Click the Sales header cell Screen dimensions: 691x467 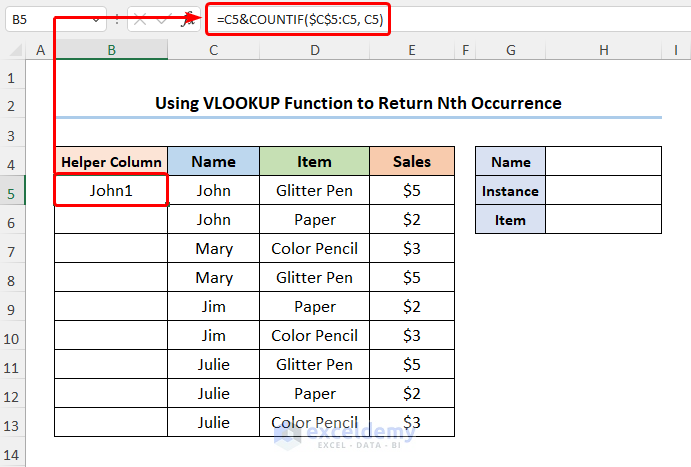tap(412, 162)
